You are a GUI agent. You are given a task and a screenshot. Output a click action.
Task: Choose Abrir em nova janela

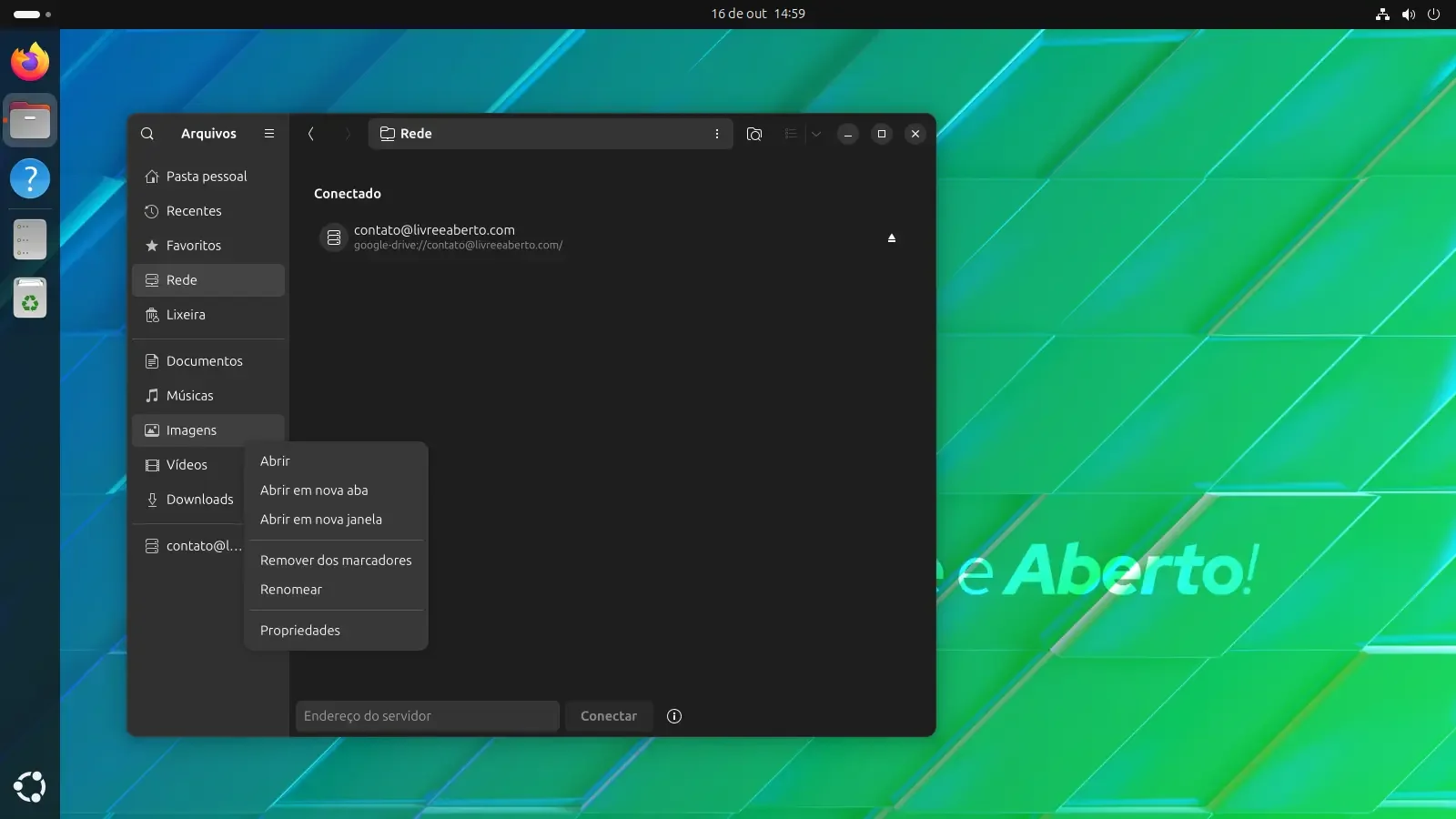336,520
